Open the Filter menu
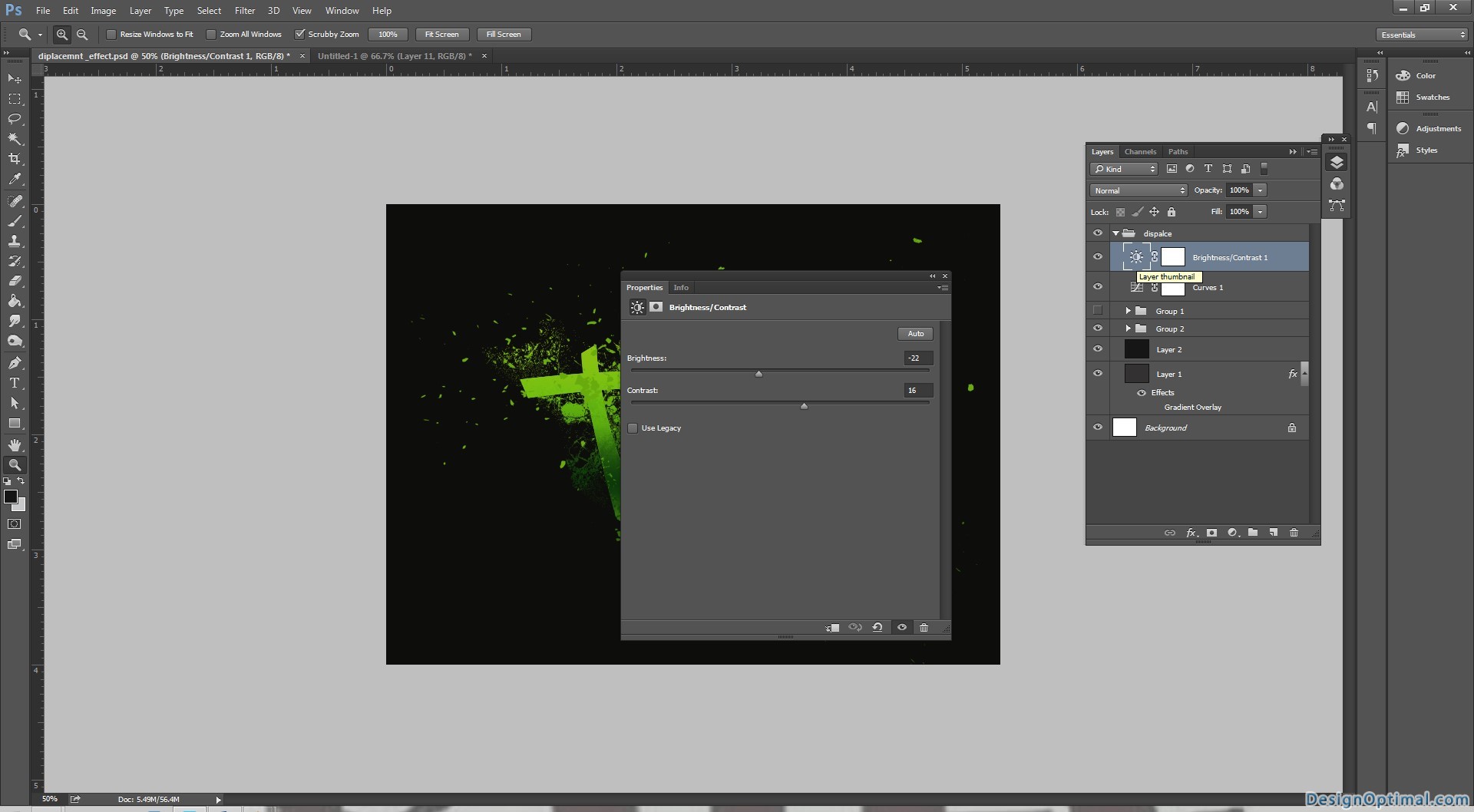 tap(245, 11)
